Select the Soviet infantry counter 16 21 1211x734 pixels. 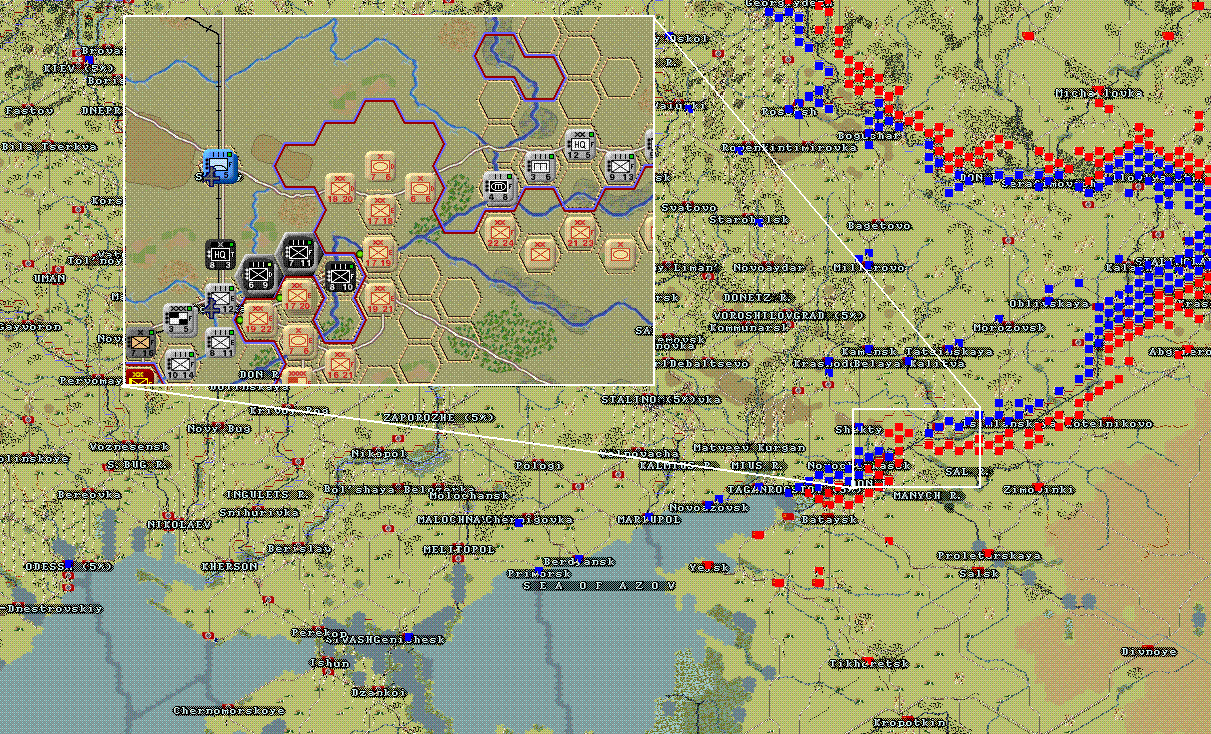[x=340, y=363]
